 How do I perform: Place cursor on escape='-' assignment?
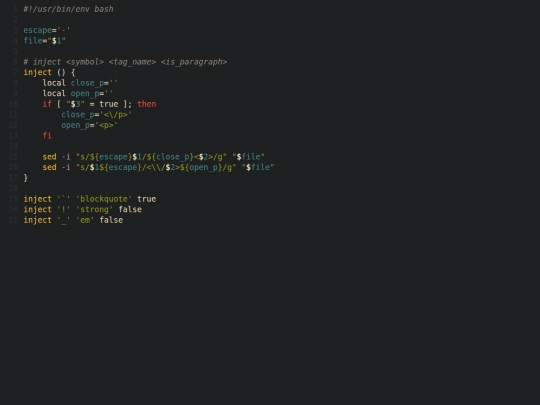(x=46, y=30)
